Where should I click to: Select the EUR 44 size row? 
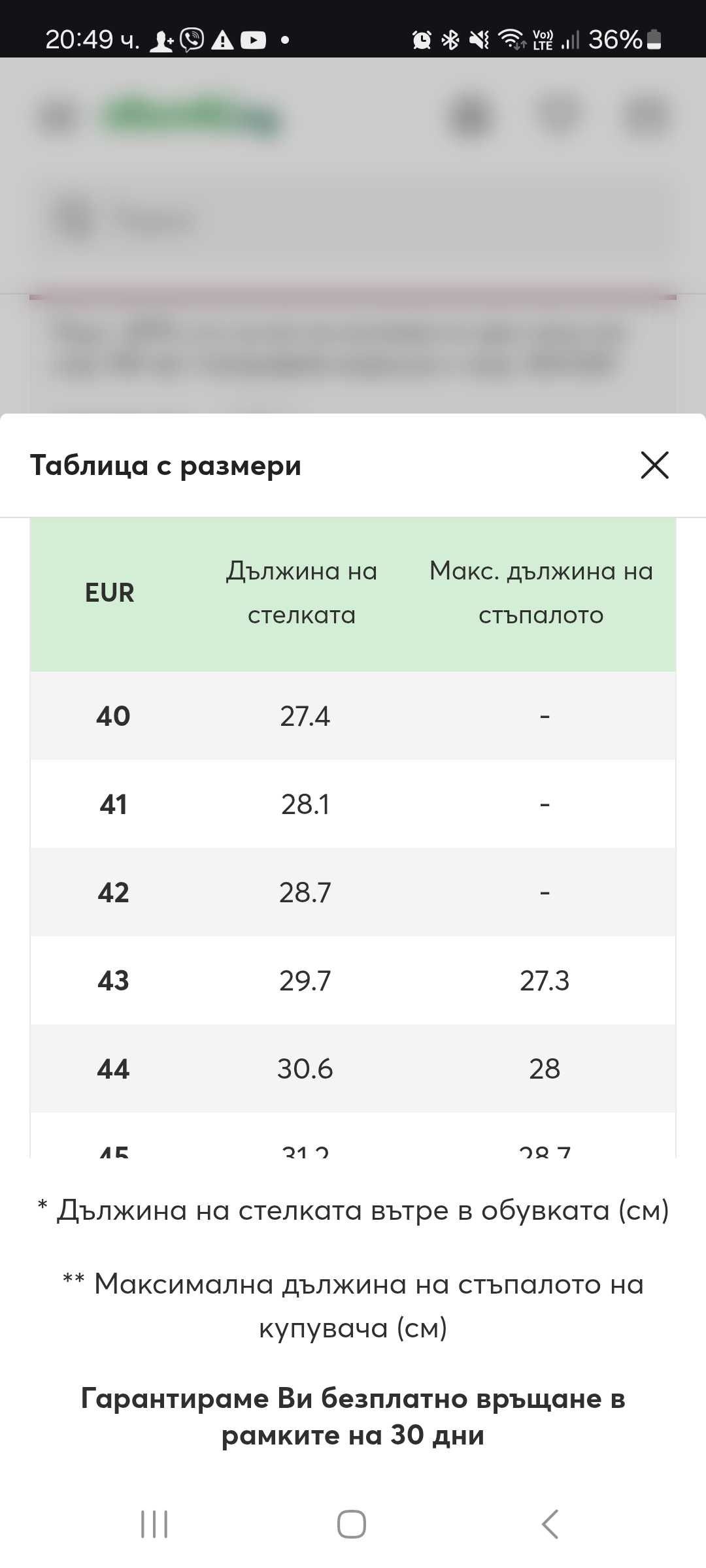(353, 1069)
